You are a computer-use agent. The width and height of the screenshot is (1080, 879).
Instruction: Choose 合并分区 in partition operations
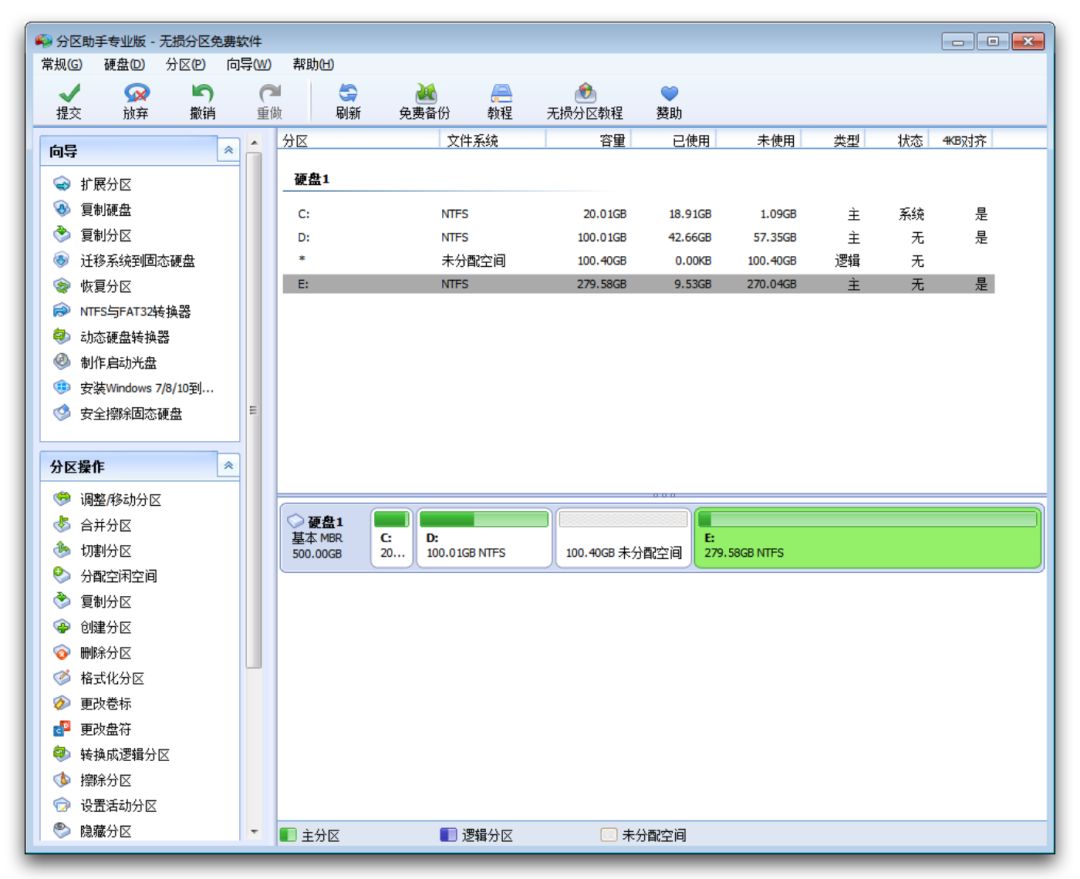[106, 525]
